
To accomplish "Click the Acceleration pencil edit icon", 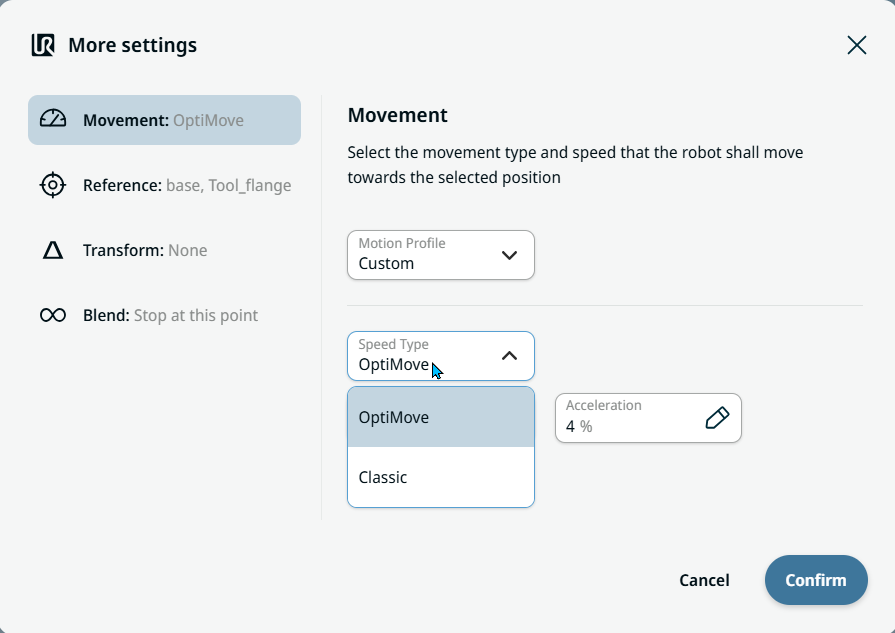I will click(x=717, y=418).
